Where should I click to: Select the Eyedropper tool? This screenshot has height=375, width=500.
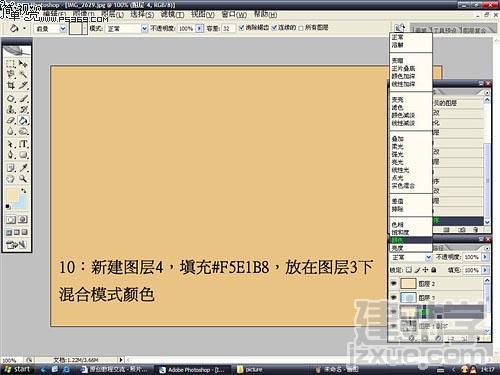pyautogui.click(x=23, y=167)
